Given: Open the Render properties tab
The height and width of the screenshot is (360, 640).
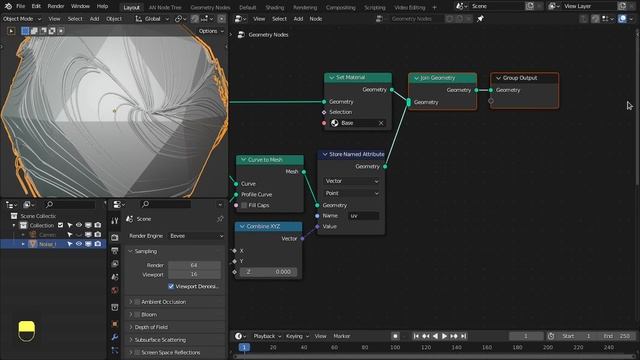Looking at the screenshot, I should click(115, 238).
